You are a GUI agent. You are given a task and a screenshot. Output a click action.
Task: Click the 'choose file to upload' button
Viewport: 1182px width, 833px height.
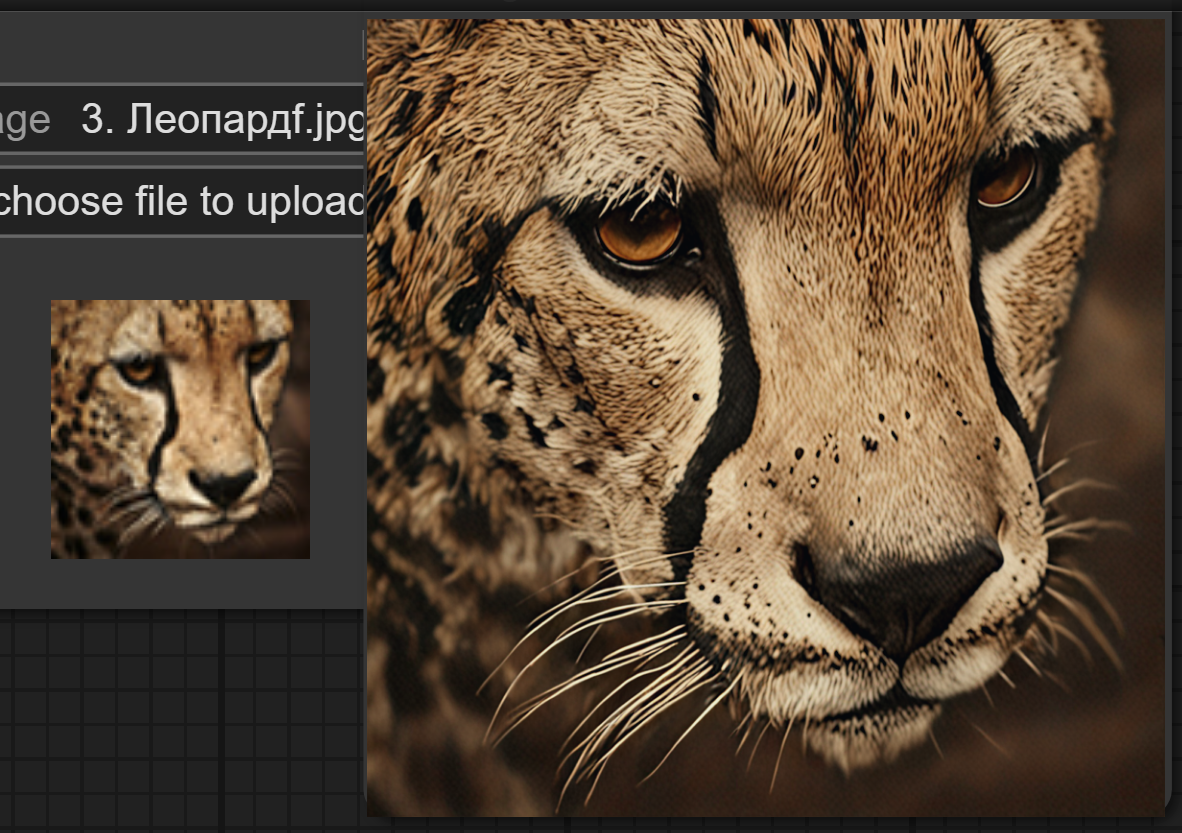click(x=180, y=202)
